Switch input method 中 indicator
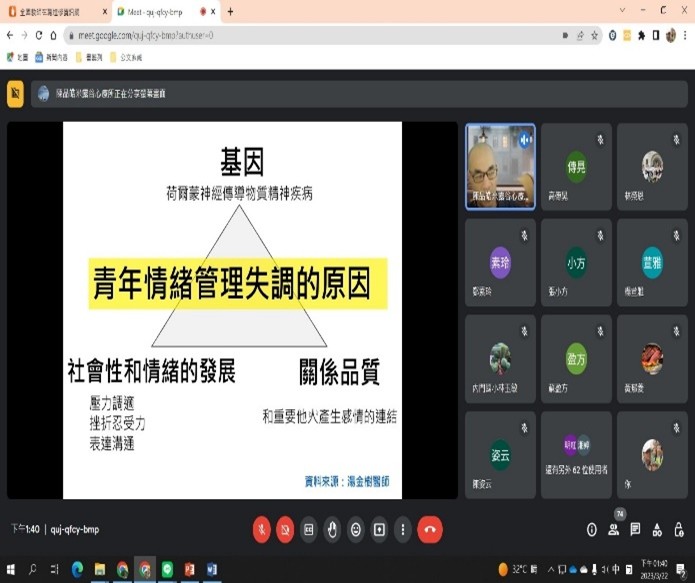Image resolution: width=695 pixels, height=583 pixels. (x=616, y=569)
